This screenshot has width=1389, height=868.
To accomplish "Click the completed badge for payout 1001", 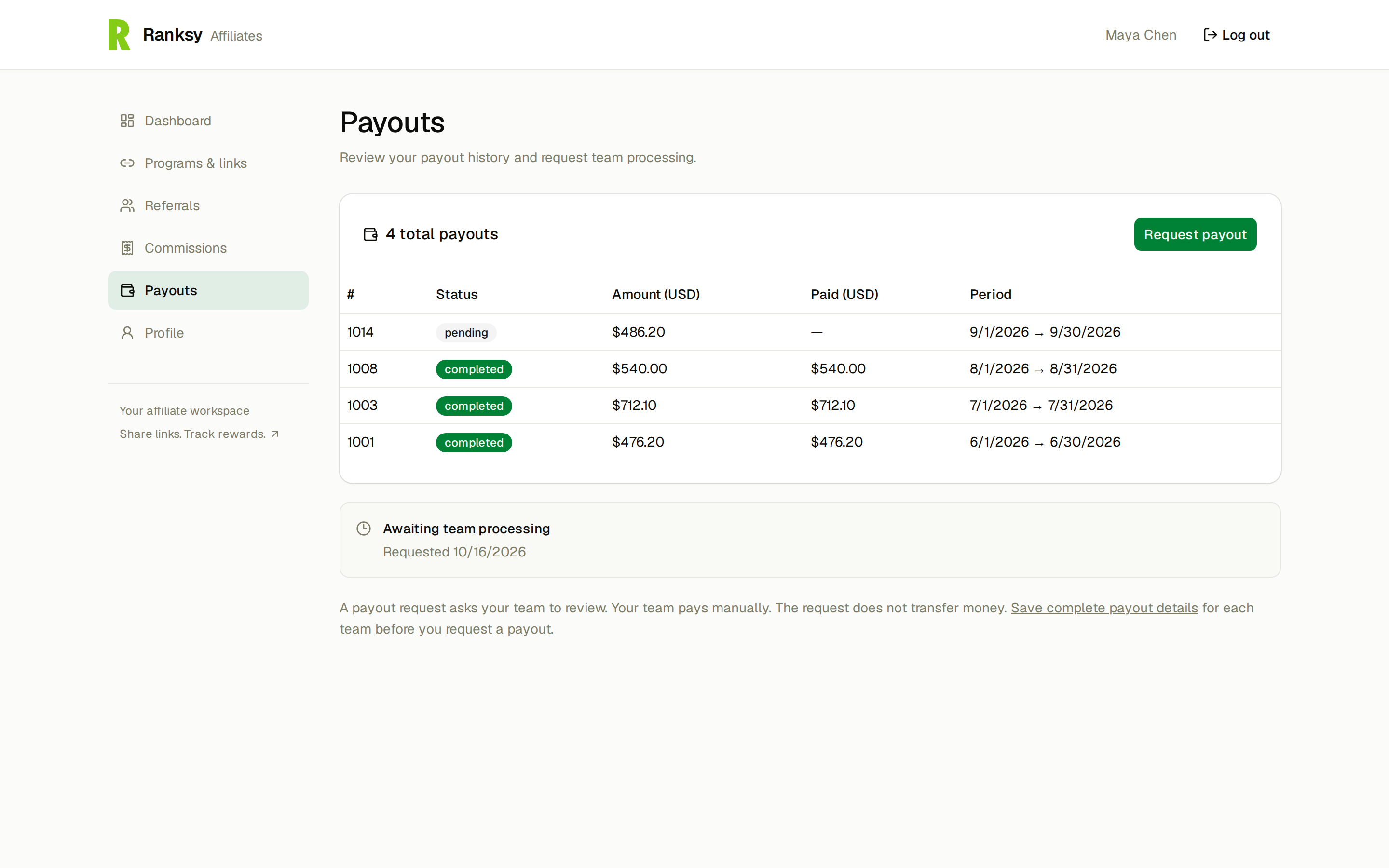I will pyautogui.click(x=474, y=443).
